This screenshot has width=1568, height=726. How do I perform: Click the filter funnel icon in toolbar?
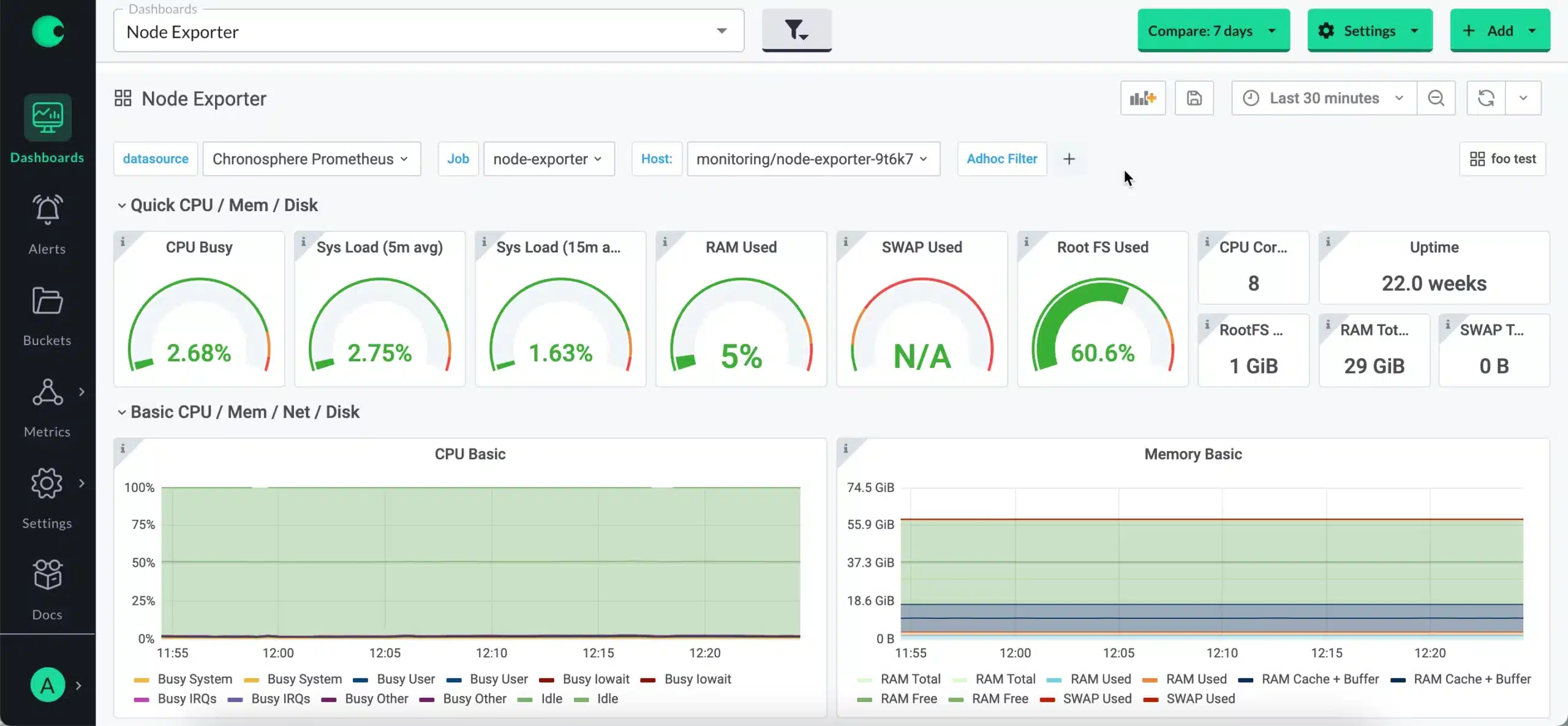(797, 30)
